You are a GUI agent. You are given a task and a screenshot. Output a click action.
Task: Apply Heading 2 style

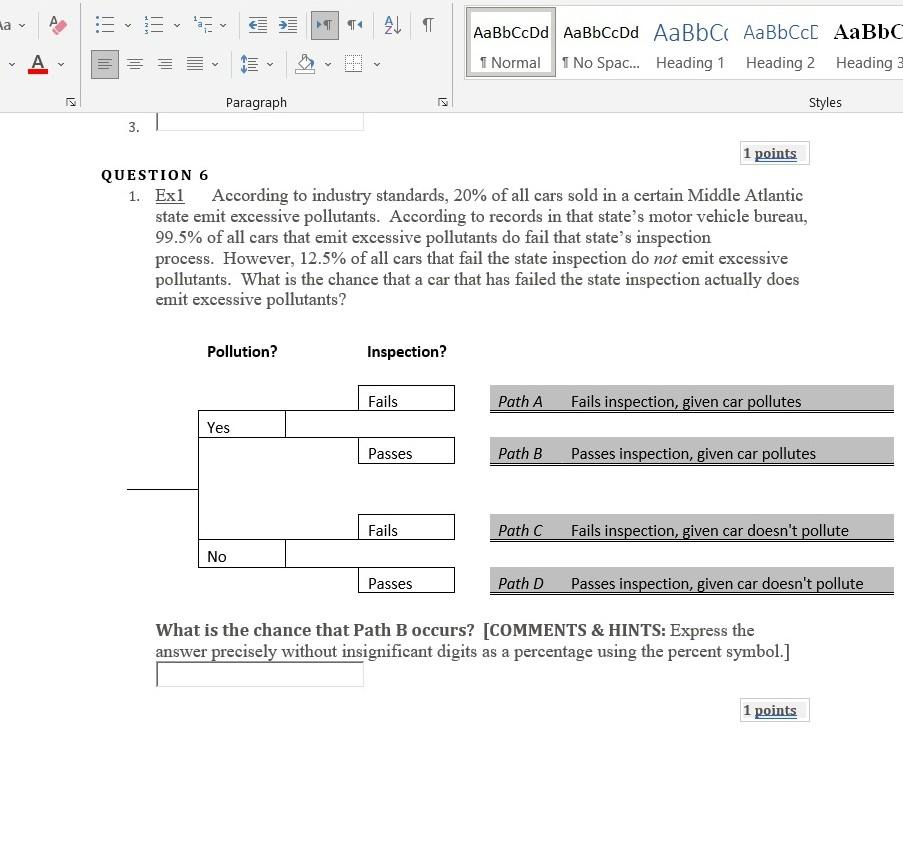[780, 43]
